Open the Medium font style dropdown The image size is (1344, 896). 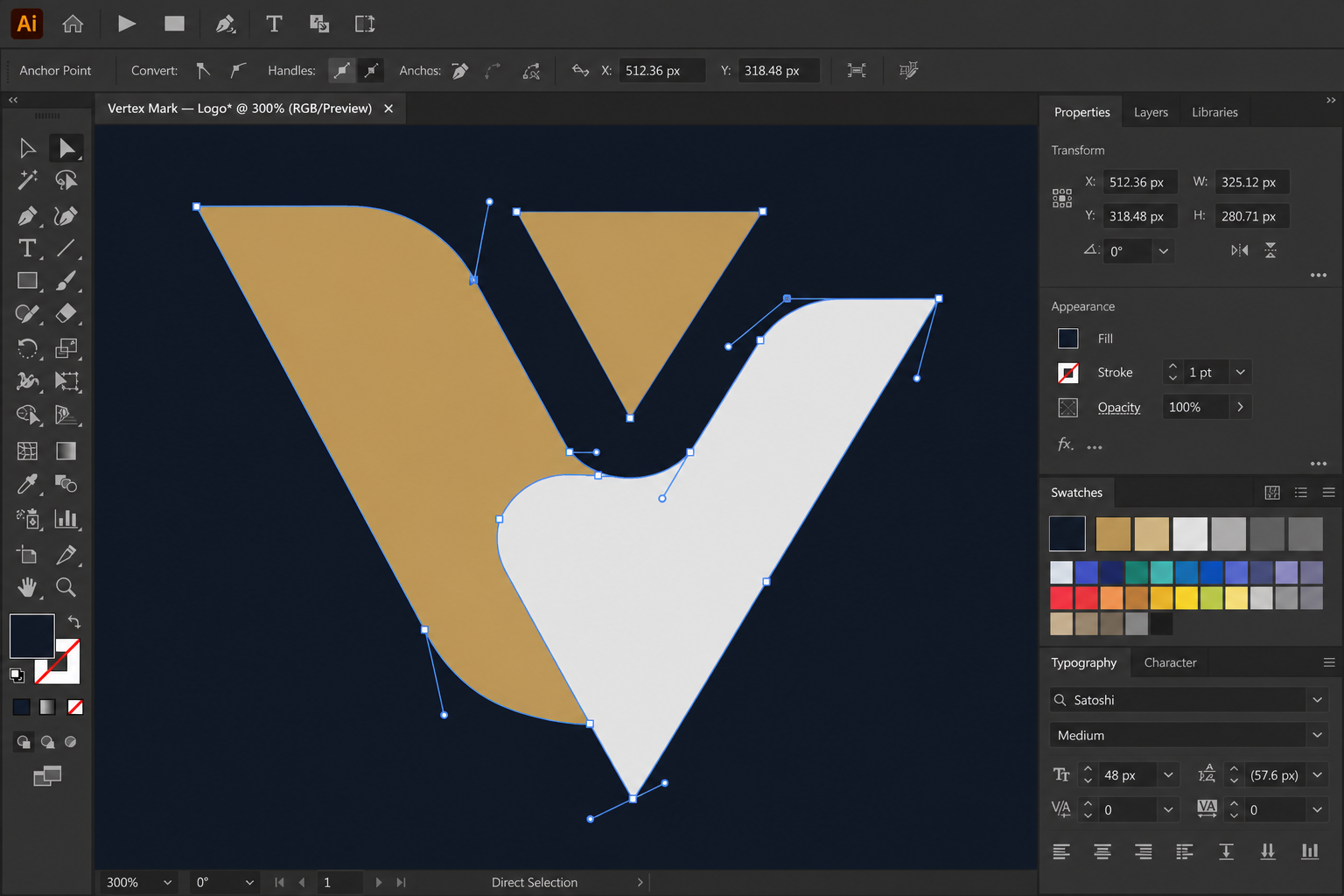coord(1317,735)
